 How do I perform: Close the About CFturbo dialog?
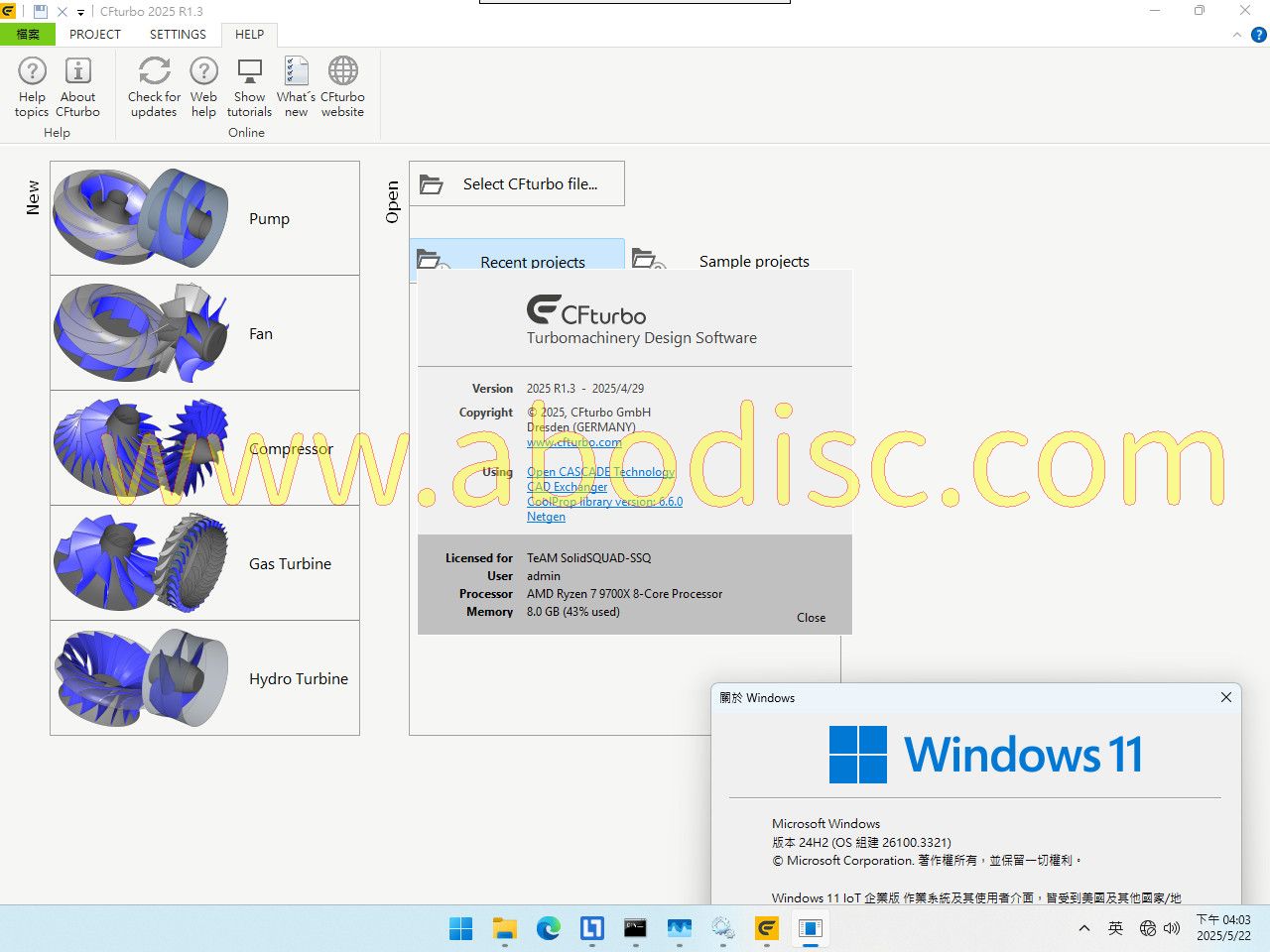click(811, 618)
